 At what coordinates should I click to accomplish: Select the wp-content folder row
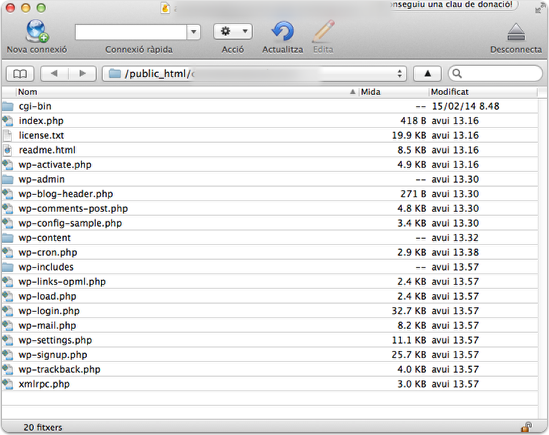tap(270, 237)
